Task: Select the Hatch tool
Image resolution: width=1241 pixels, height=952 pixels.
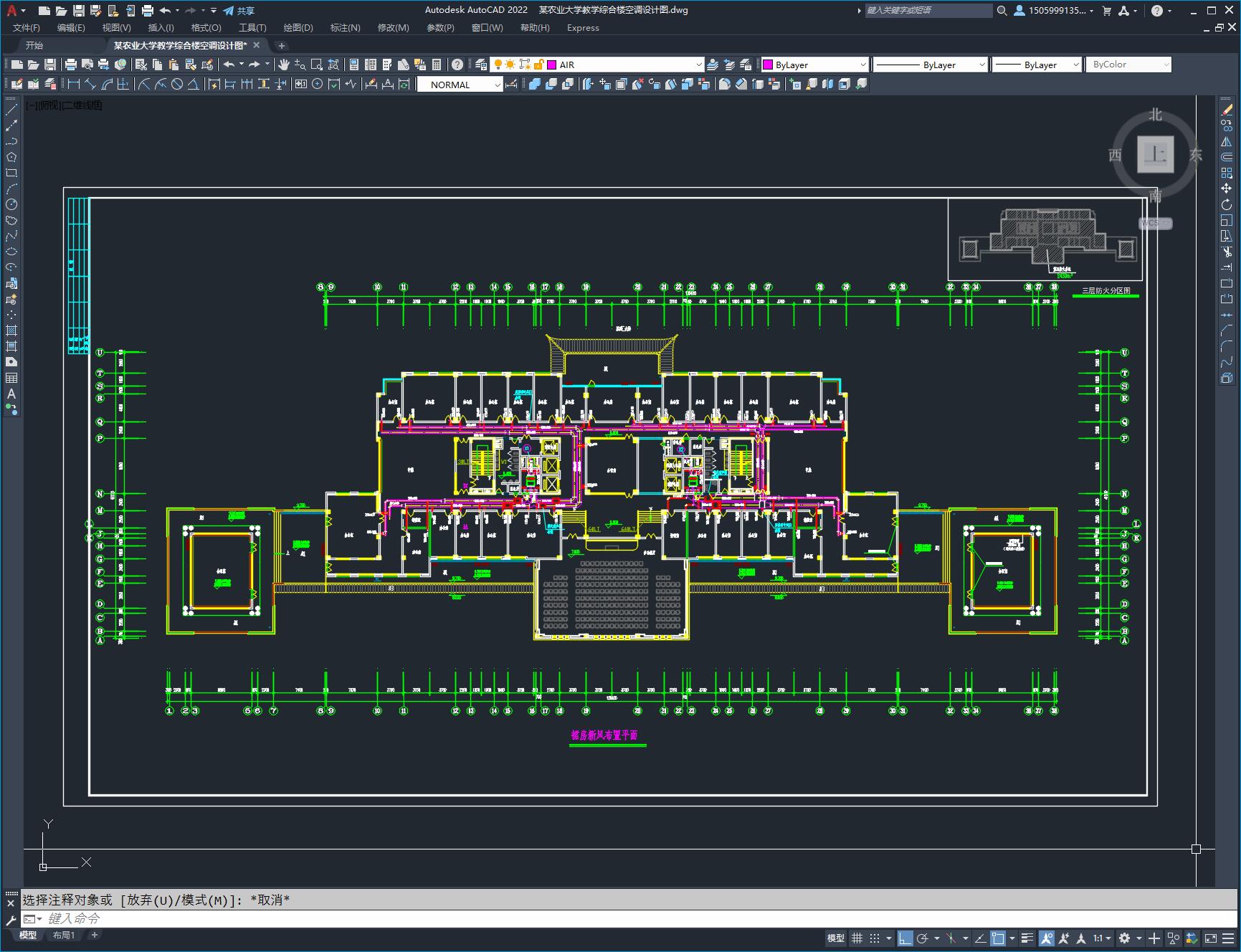Action: 11,330
